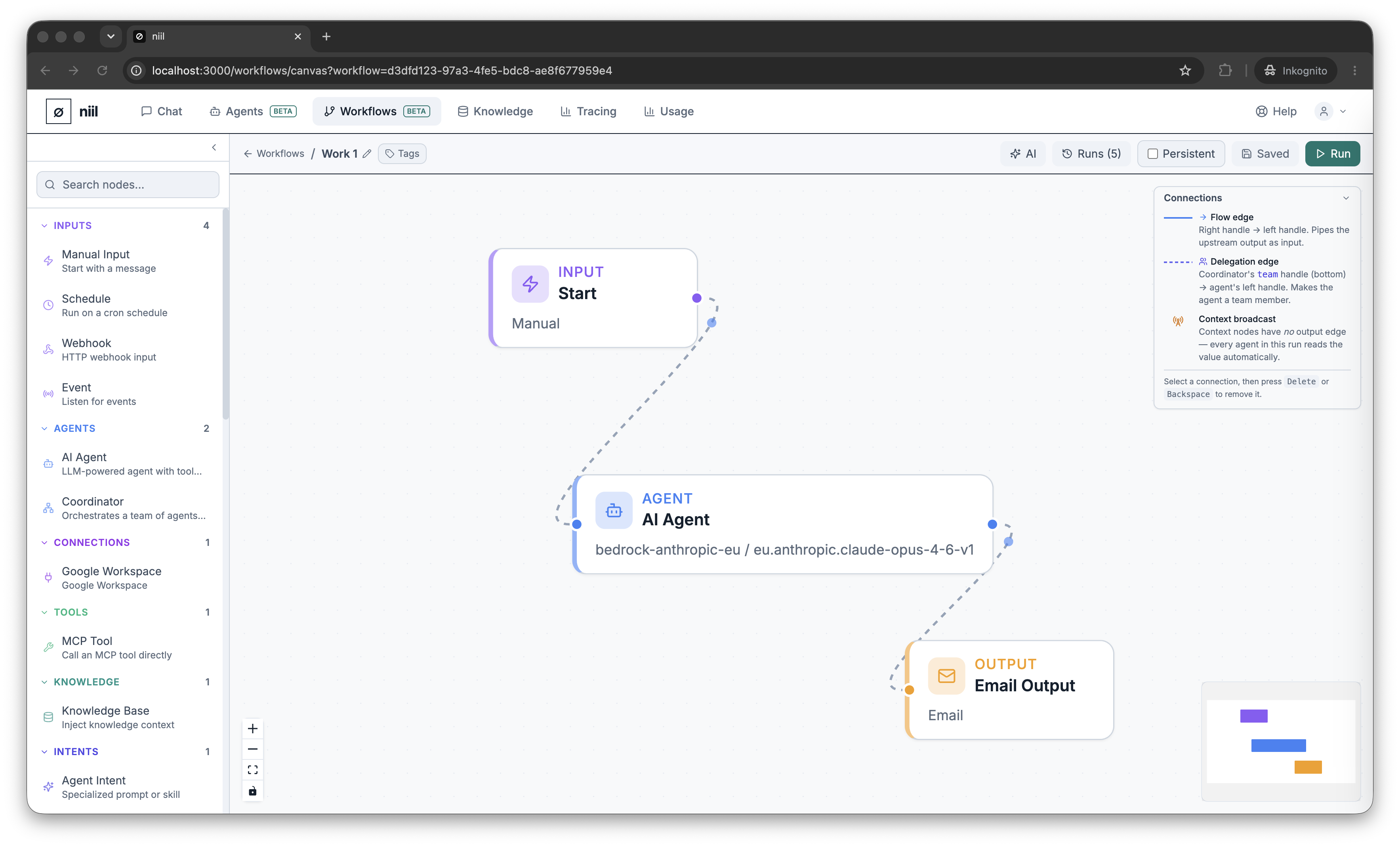The height and width of the screenshot is (847, 1400).
Task: Collapse the INTENTS section
Action: coord(44,752)
